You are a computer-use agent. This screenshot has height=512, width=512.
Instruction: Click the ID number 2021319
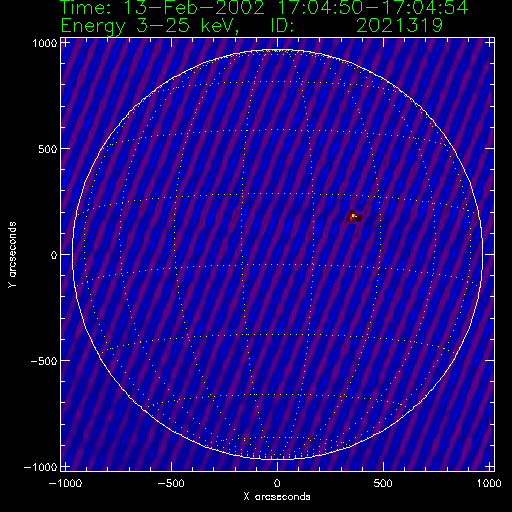coord(399,25)
